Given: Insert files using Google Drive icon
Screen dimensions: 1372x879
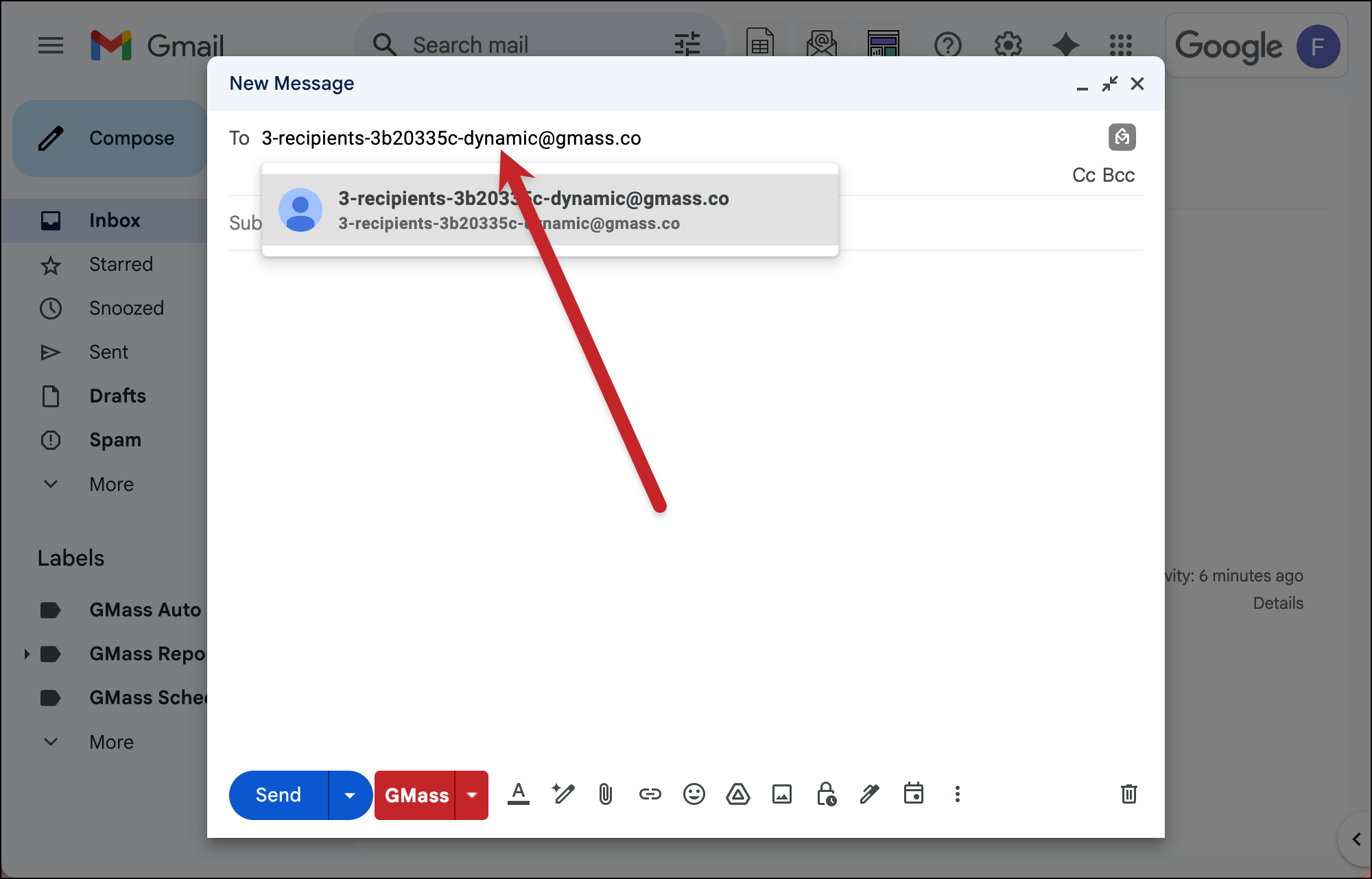Looking at the screenshot, I should point(737,794).
